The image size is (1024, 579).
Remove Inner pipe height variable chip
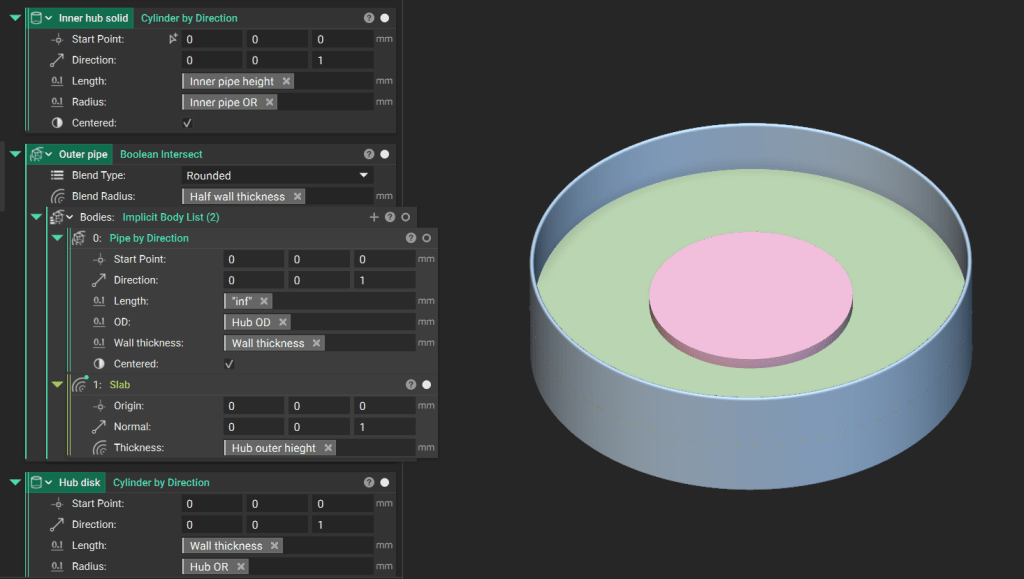pos(286,81)
